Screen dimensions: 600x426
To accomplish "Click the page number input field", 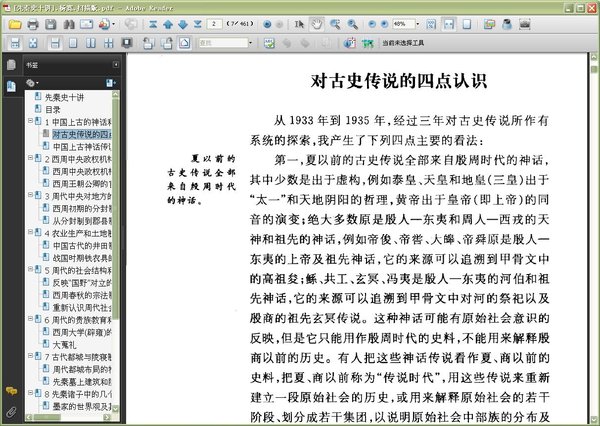I will (214, 24).
